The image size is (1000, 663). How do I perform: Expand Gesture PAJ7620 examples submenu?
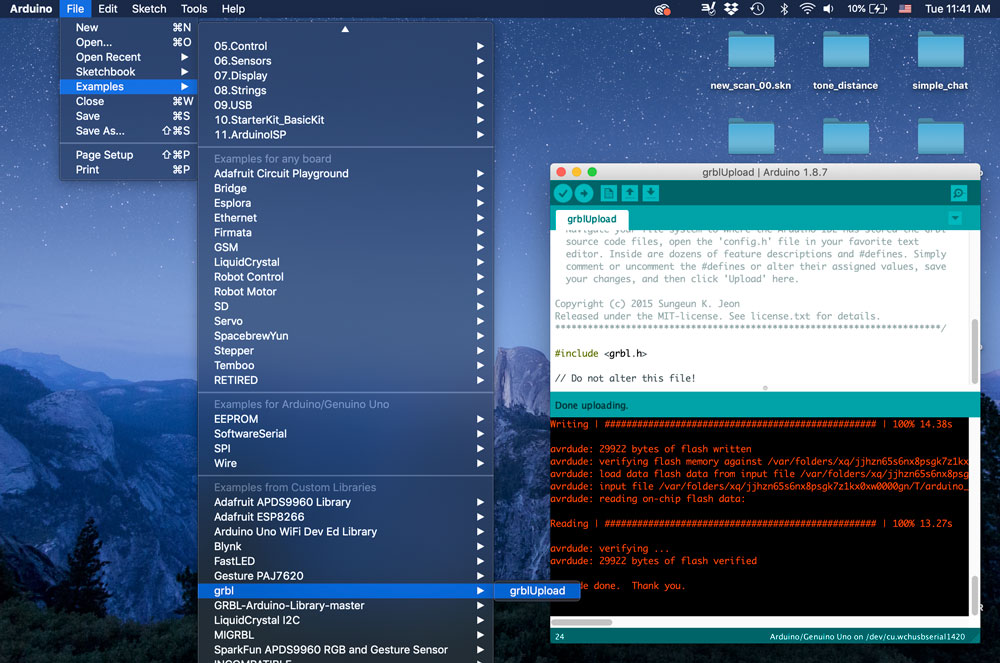pyautogui.click(x=346, y=576)
